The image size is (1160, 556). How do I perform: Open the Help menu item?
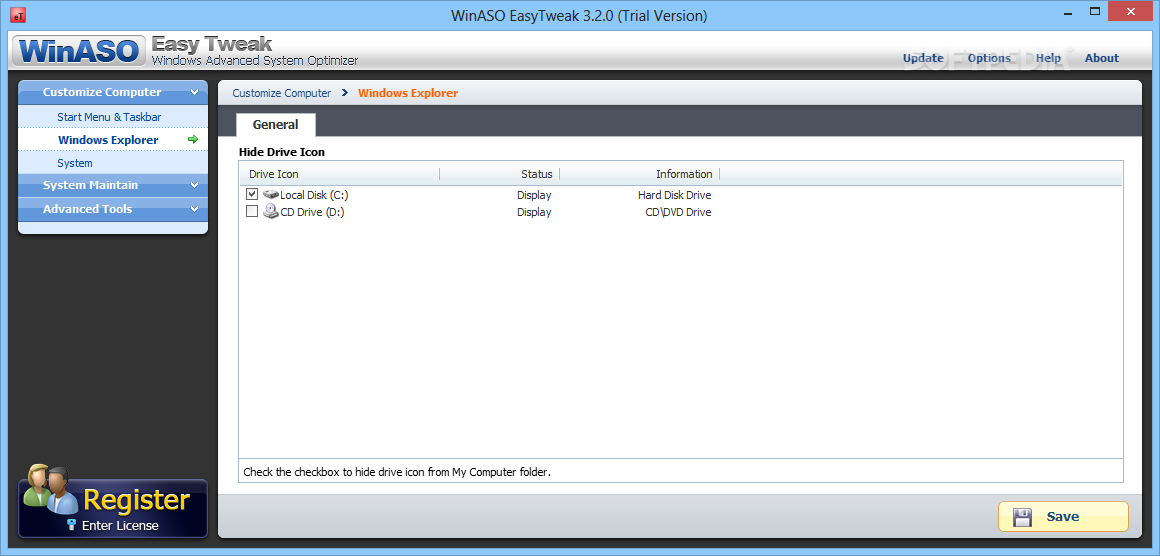tap(1048, 58)
